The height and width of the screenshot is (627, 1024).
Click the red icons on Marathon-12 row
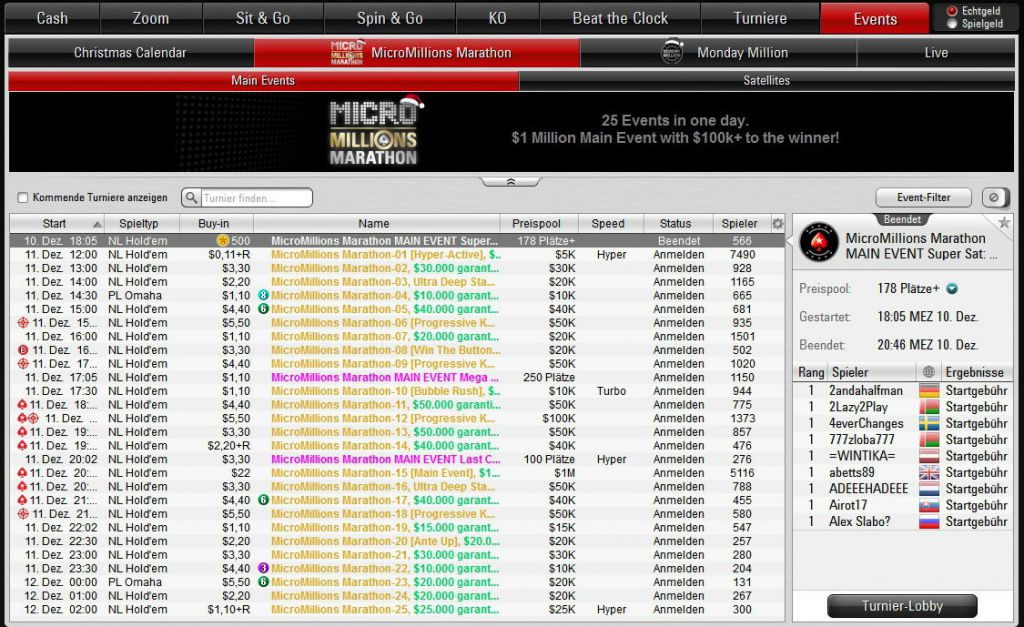27,419
